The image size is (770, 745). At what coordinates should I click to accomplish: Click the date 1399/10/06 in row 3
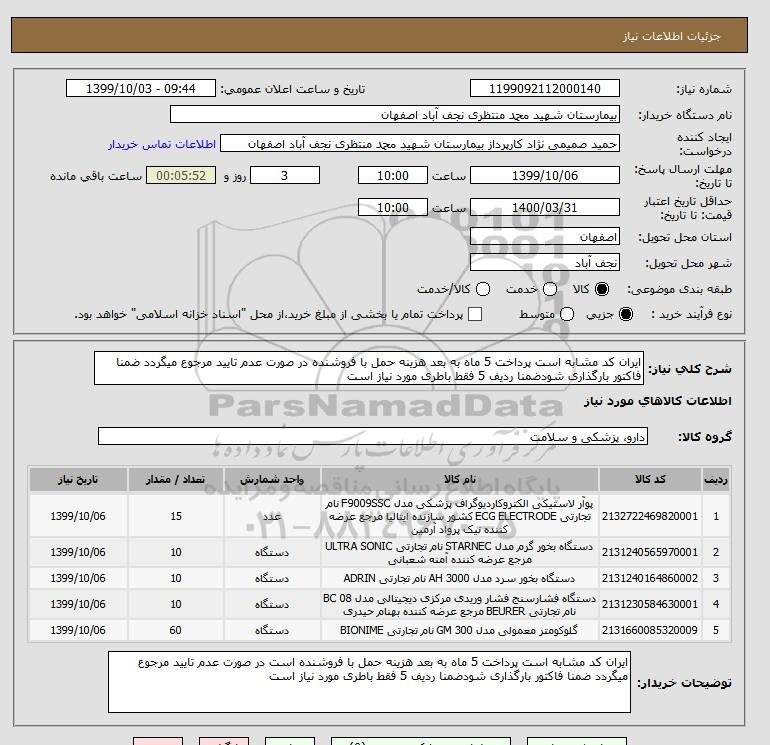pos(78,579)
